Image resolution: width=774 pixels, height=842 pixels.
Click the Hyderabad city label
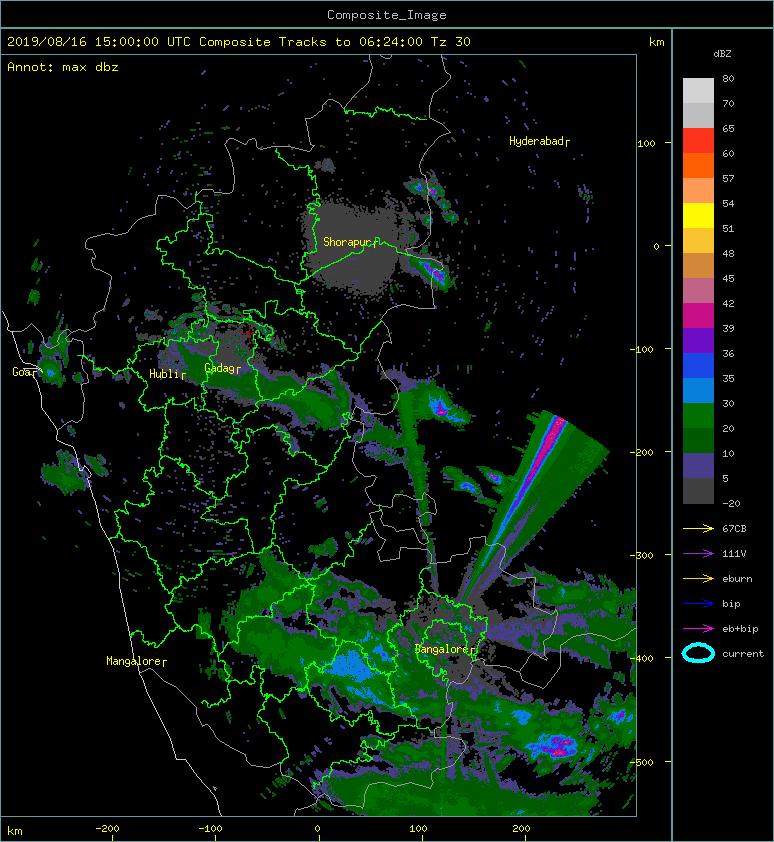click(539, 141)
